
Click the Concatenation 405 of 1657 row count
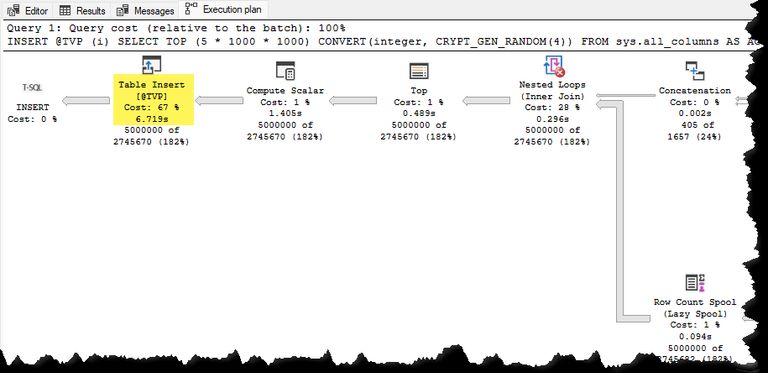[695, 131]
